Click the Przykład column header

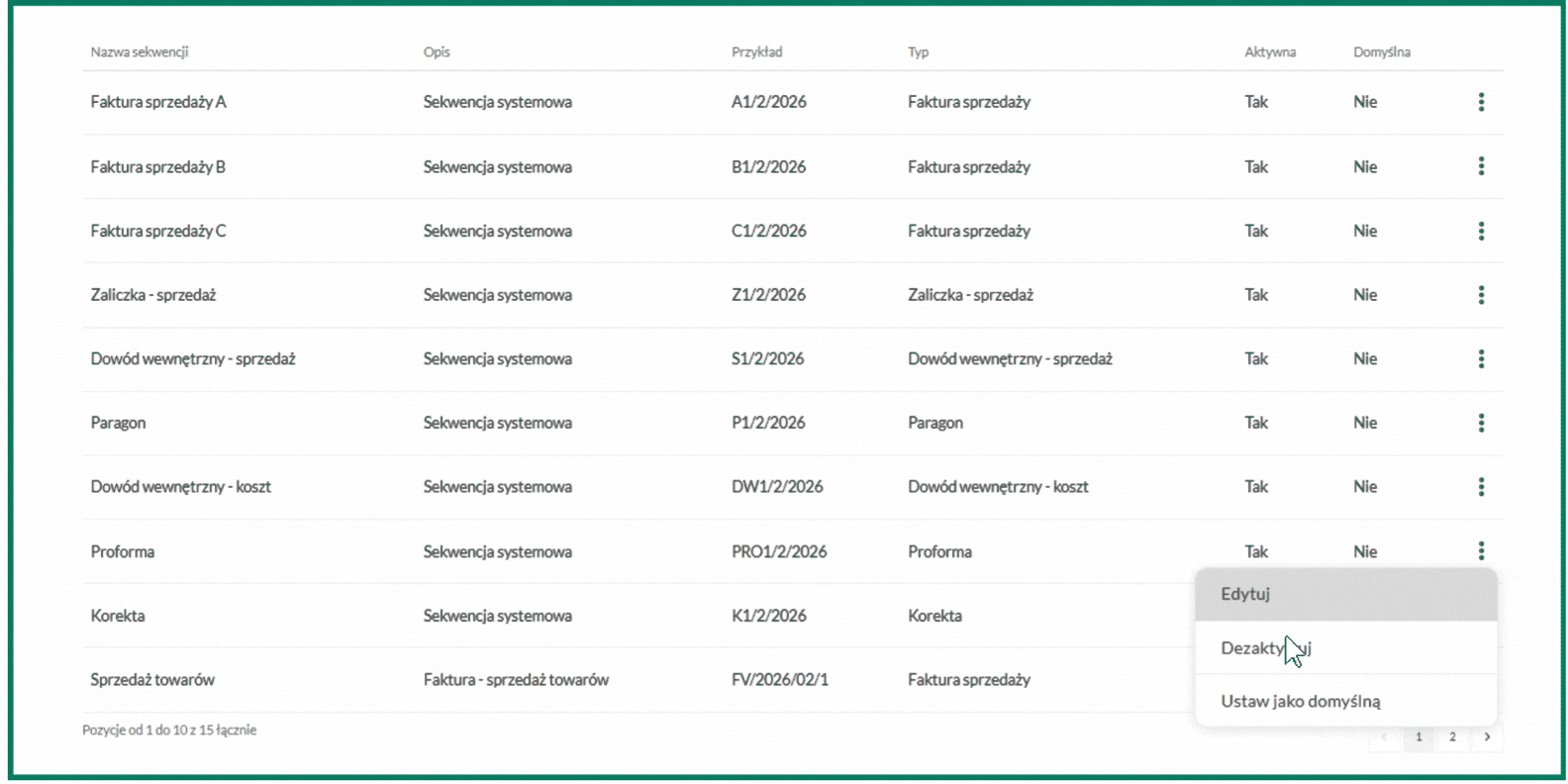[757, 51]
